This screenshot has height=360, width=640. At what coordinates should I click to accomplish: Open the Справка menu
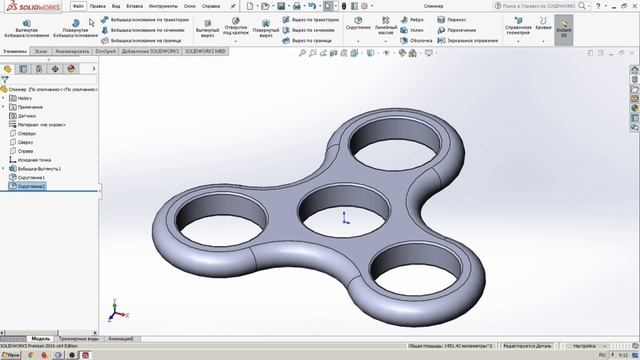click(x=211, y=6)
